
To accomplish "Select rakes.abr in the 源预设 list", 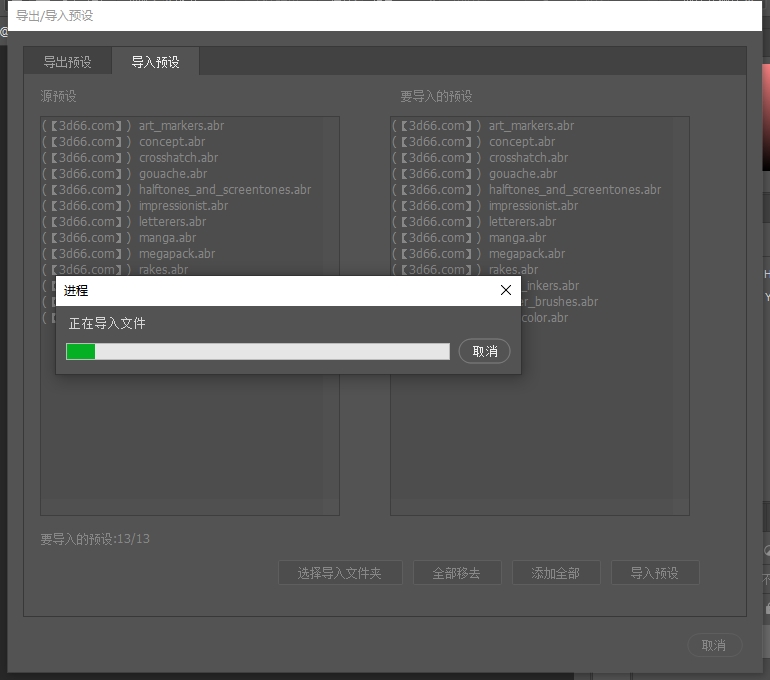I will point(163,270).
